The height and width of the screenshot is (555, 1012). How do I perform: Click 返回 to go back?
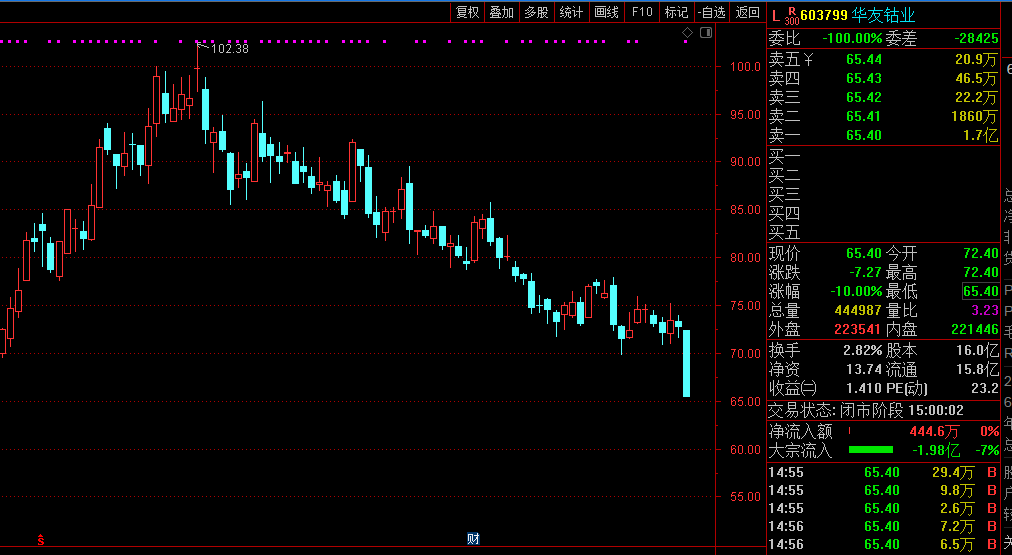(x=747, y=12)
